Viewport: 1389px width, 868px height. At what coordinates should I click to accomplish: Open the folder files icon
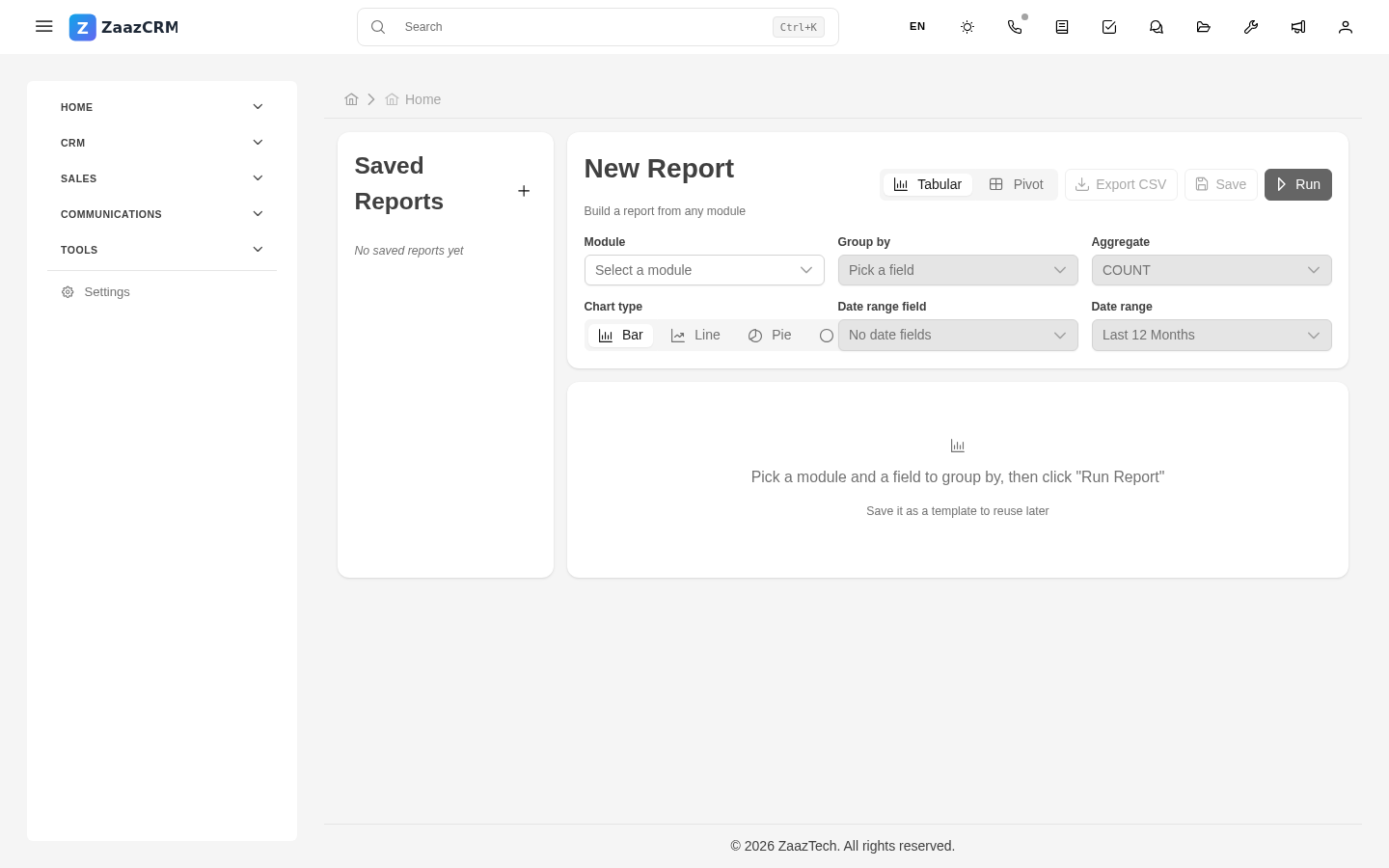1204,27
